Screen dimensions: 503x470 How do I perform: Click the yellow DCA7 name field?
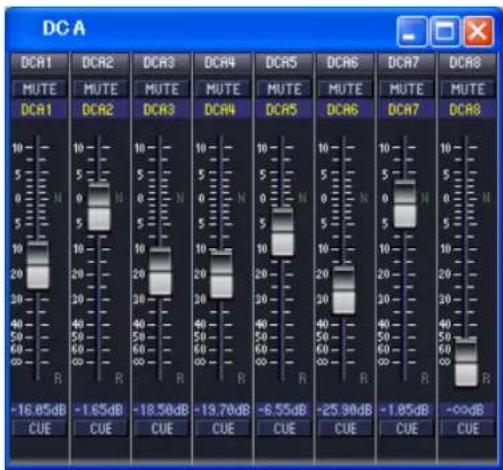point(406,110)
